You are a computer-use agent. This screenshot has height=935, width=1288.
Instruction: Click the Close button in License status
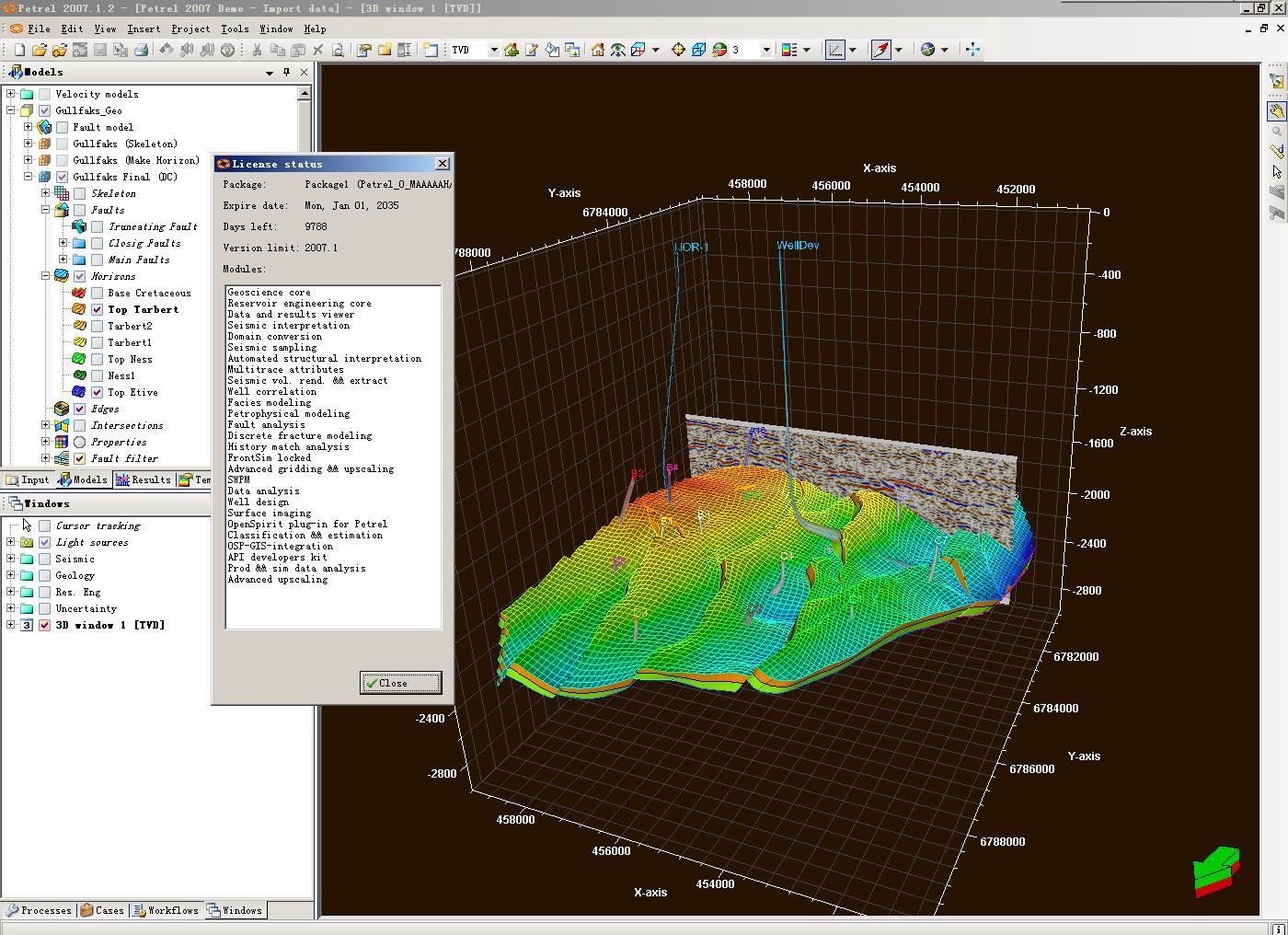400,683
